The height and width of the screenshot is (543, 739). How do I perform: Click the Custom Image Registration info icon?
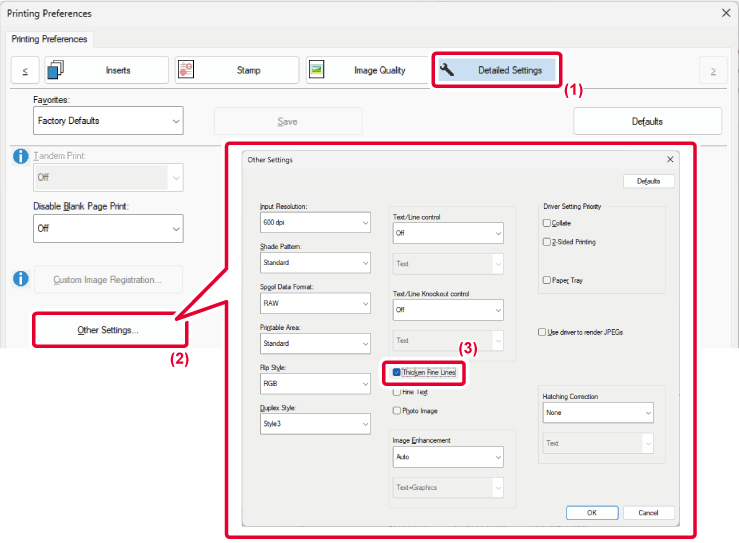click(18, 278)
